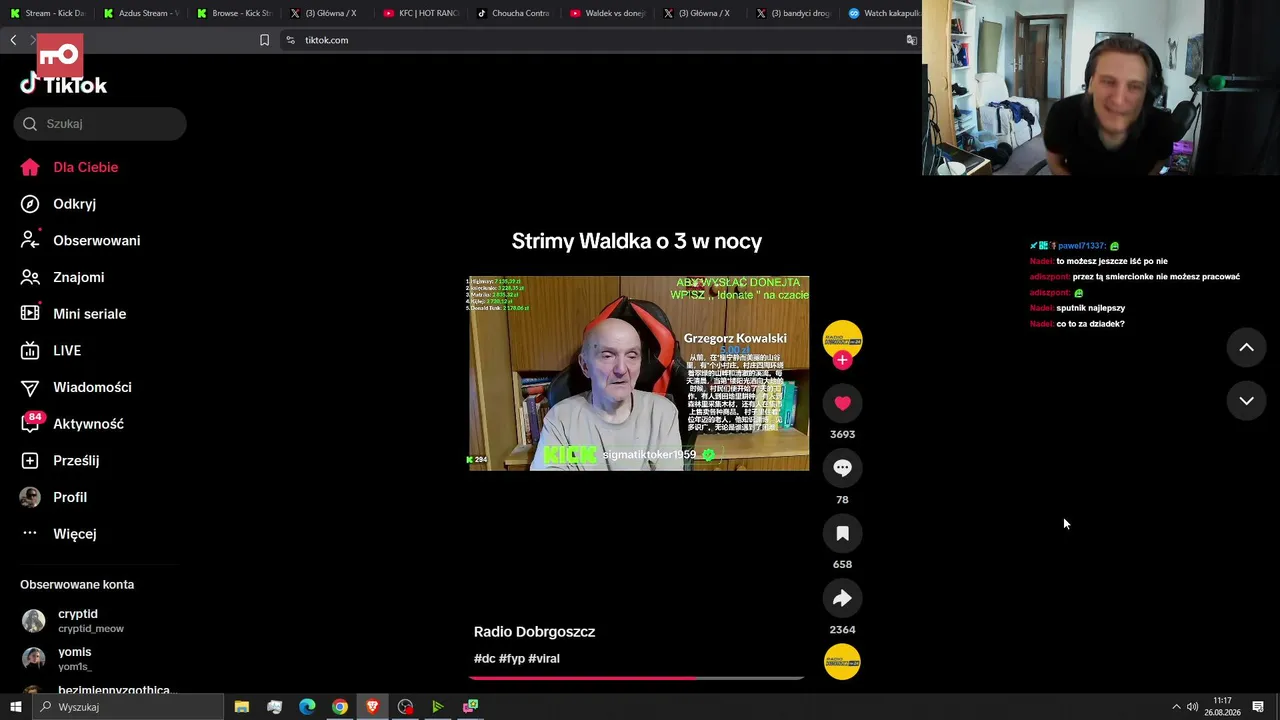Screen dimensions: 1280x720
Task: Expand the Więcej menu
Action: point(59,534)
